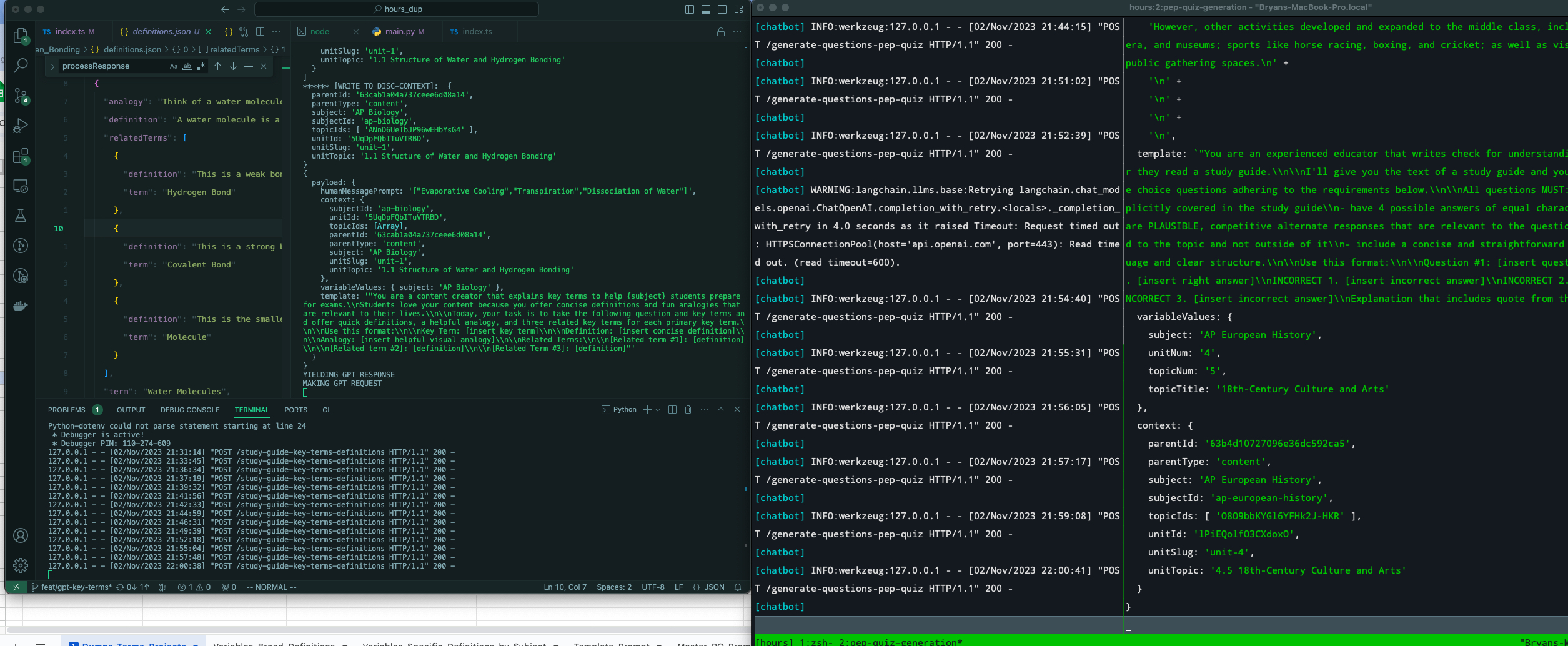
Task: Switch to the index.ts tab in left editor
Action: click(x=69, y=32)
